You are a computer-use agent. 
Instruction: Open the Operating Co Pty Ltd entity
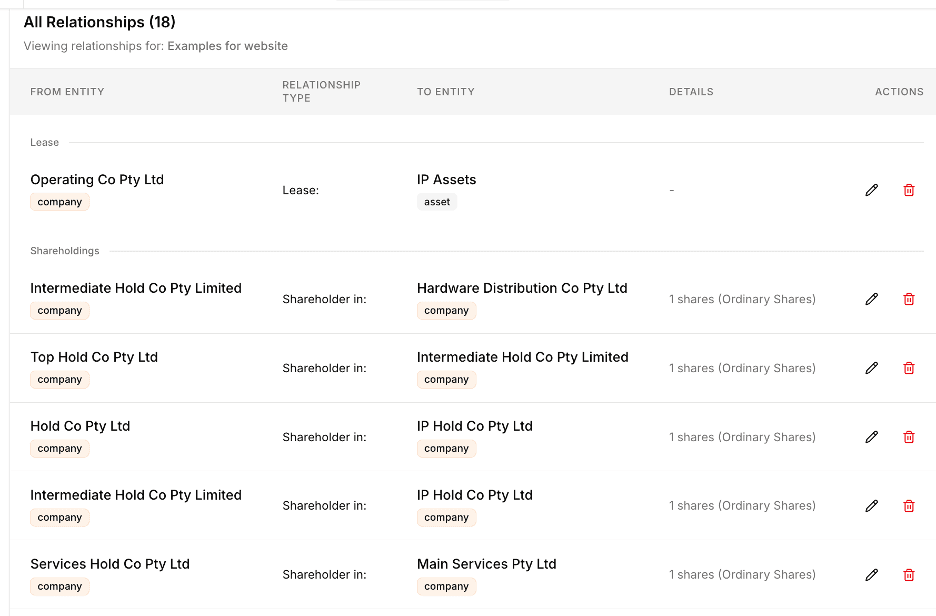point(97,180)
